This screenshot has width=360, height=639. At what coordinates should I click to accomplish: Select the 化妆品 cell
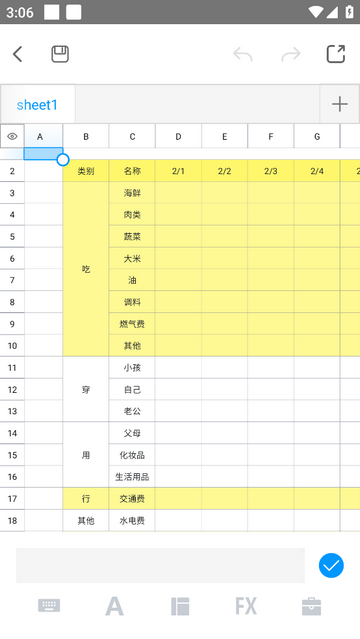[x=132, y=455]
